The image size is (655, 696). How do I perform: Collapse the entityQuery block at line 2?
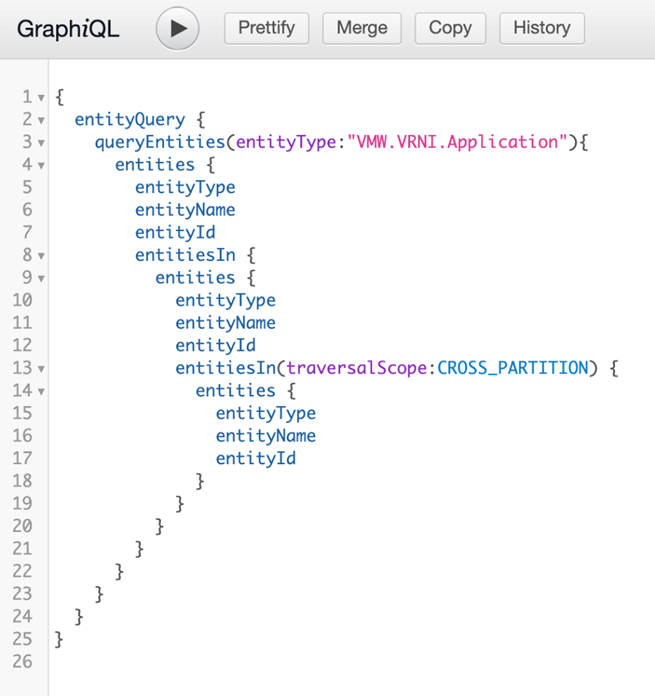pos(41,120)
